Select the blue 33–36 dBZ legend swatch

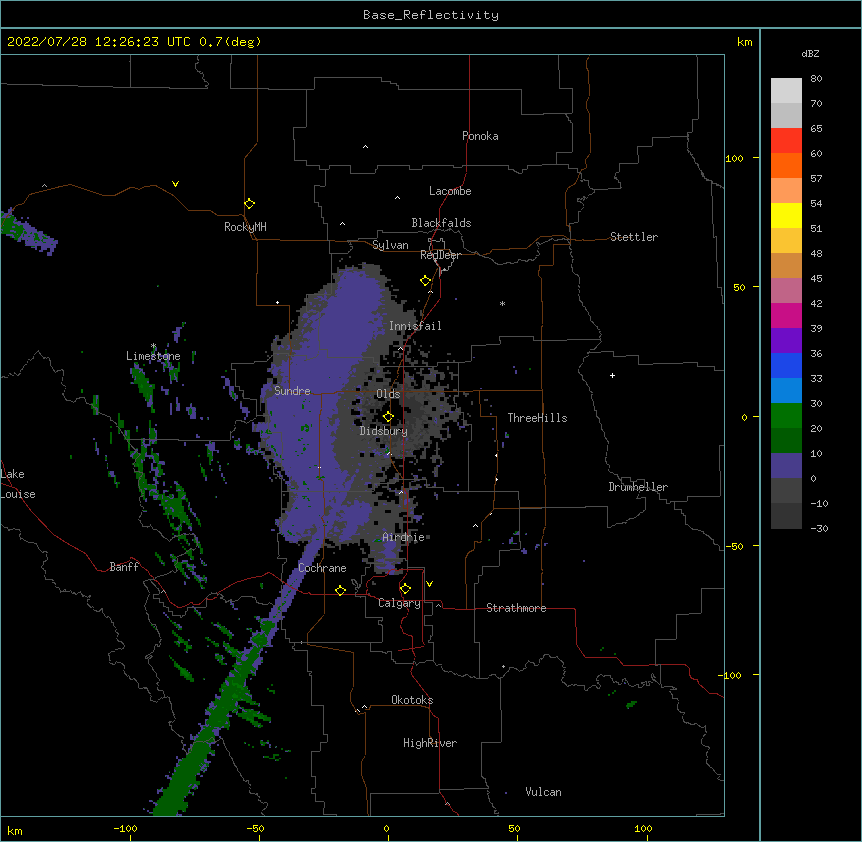coord(786,365)
